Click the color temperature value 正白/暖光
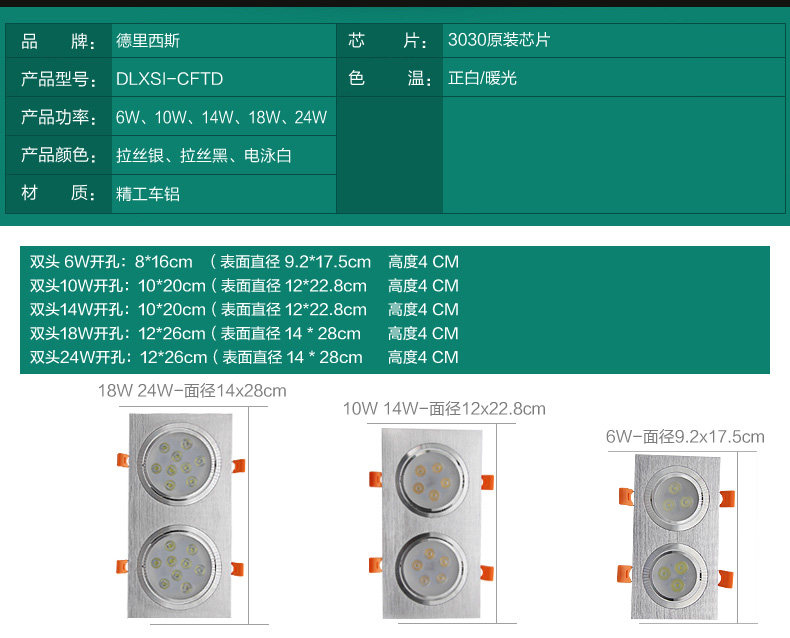This screenshot has height=638, width=790. point(482,78)
